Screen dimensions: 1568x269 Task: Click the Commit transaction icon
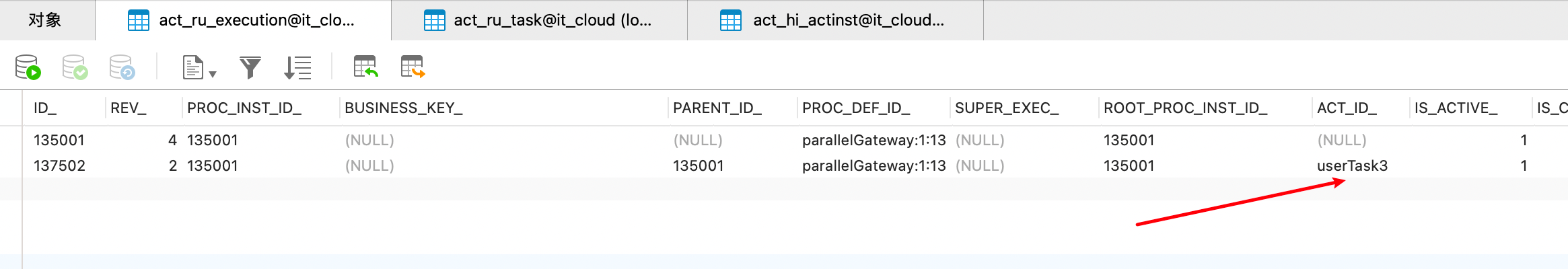coord(75,67)
